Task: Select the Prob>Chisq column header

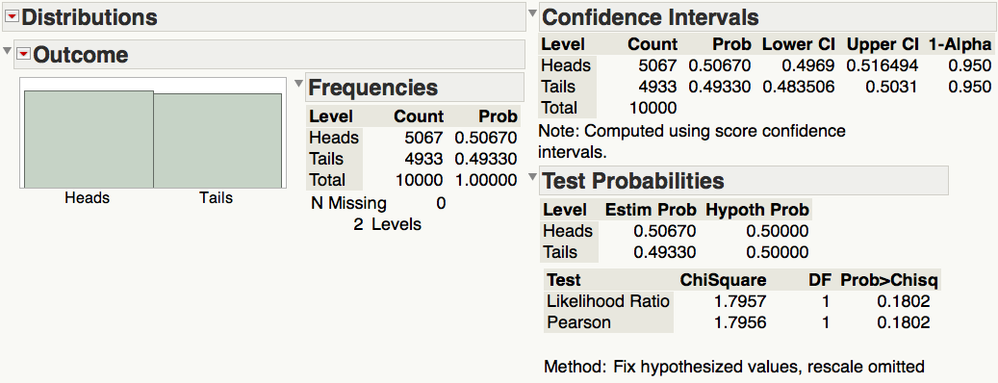Action: [x=889, y=280]
